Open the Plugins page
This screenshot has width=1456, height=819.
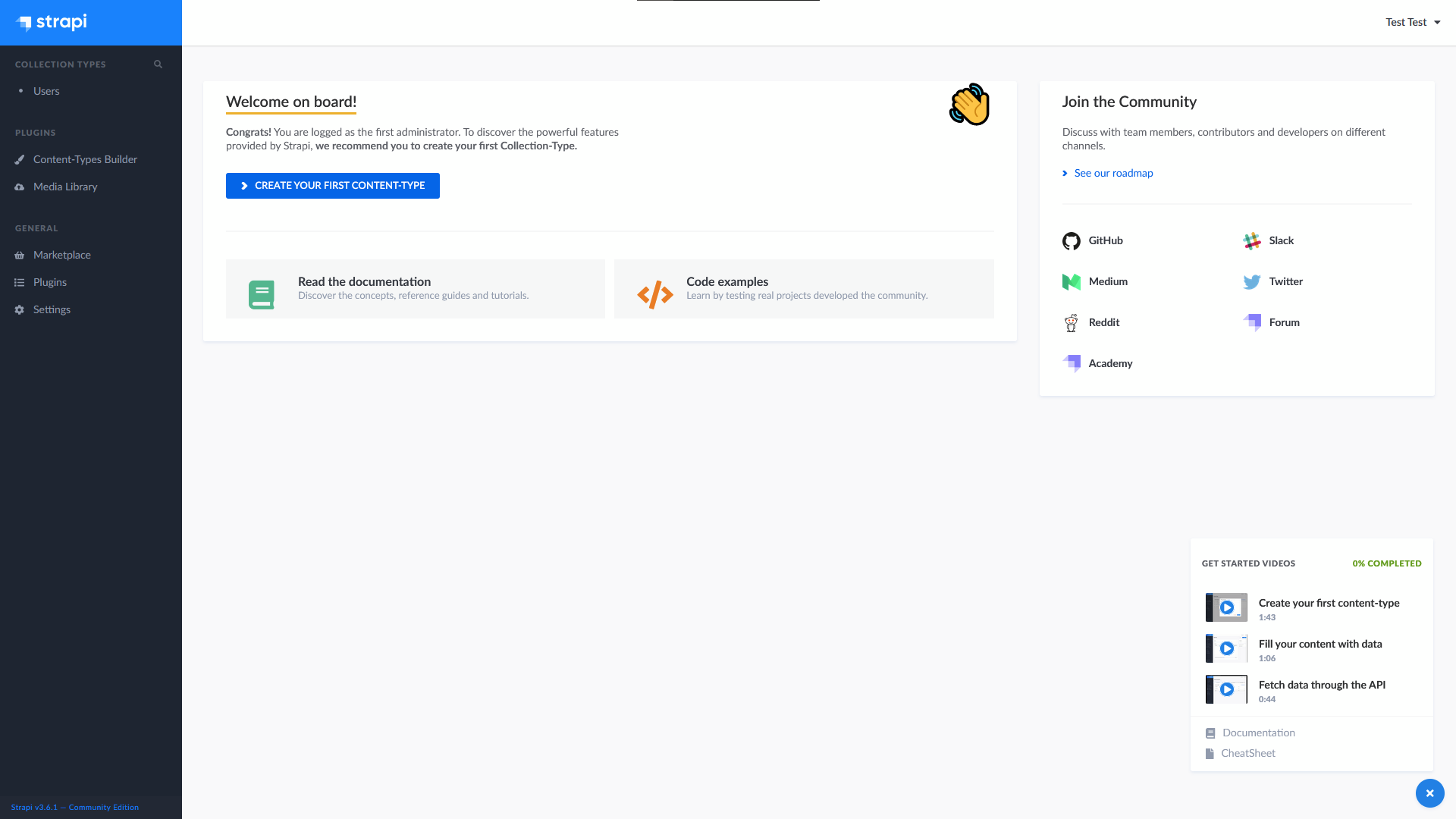coord(49,282)
